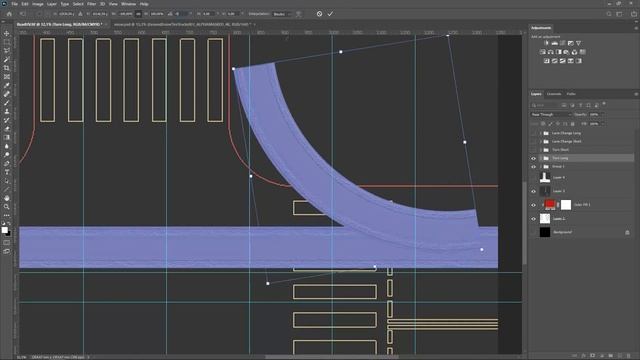Select the Pen tool

(7, 163)
